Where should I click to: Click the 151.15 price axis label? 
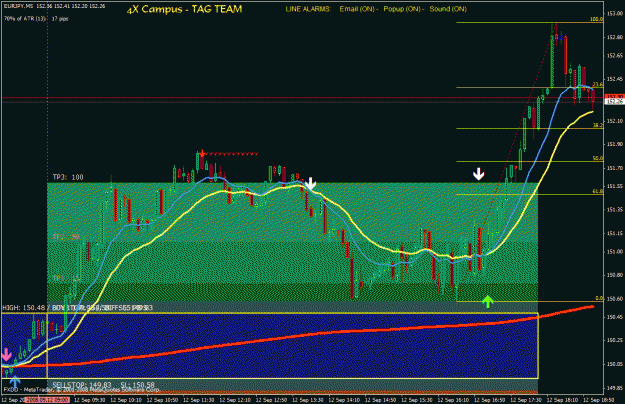(x=615, y=233)
